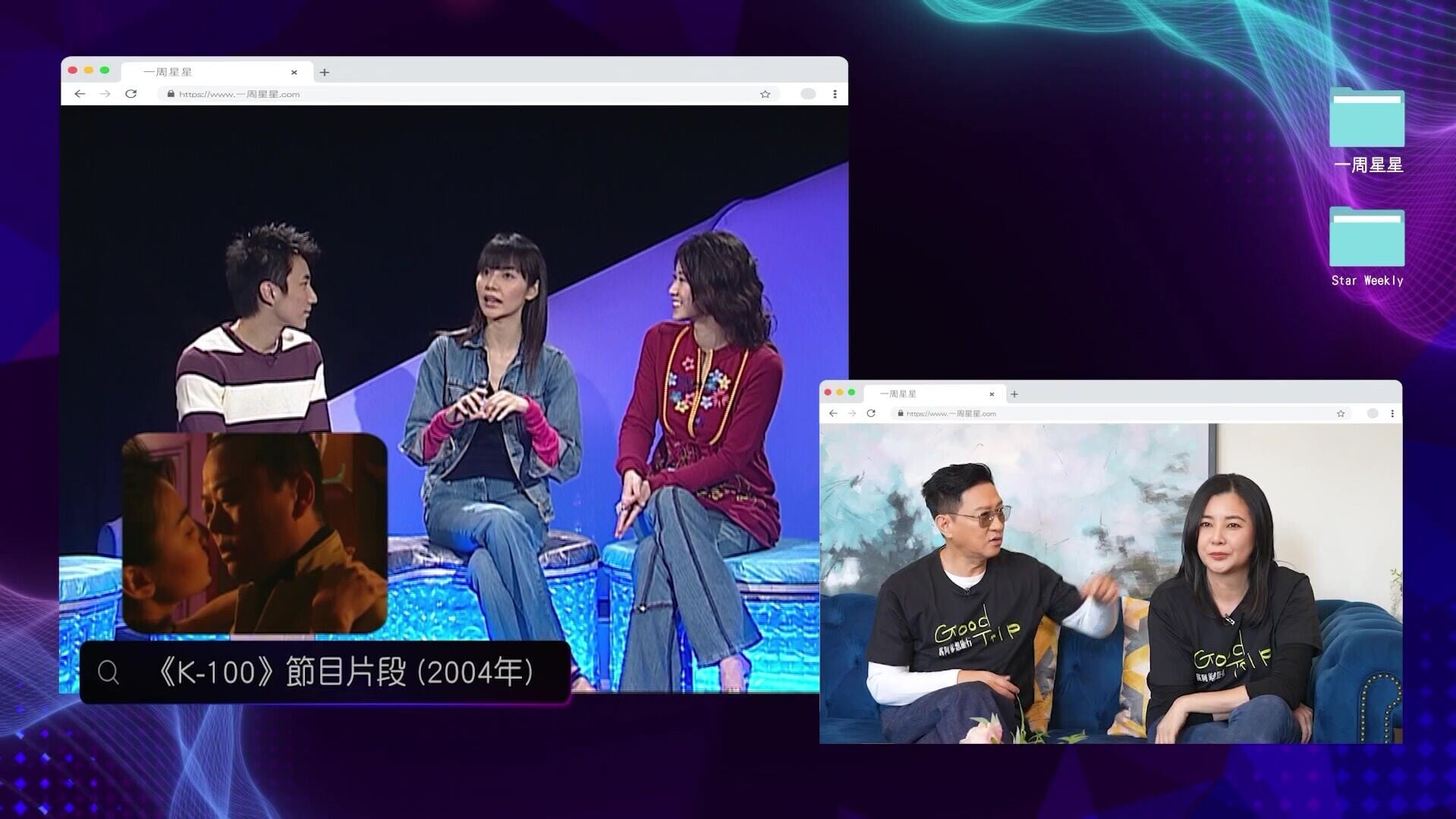Screen dimensions: 1456x819
Task: Add a new tab in the small browser window
Action: click(1014, 394)
